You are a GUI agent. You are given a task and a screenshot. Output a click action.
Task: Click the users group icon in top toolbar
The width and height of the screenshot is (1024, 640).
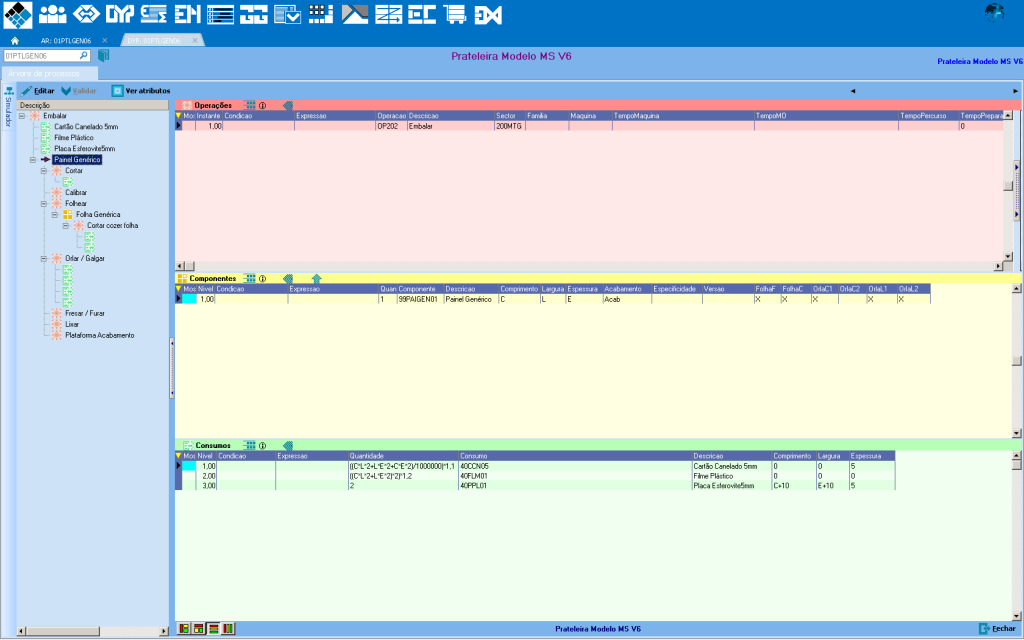point(52,14)
